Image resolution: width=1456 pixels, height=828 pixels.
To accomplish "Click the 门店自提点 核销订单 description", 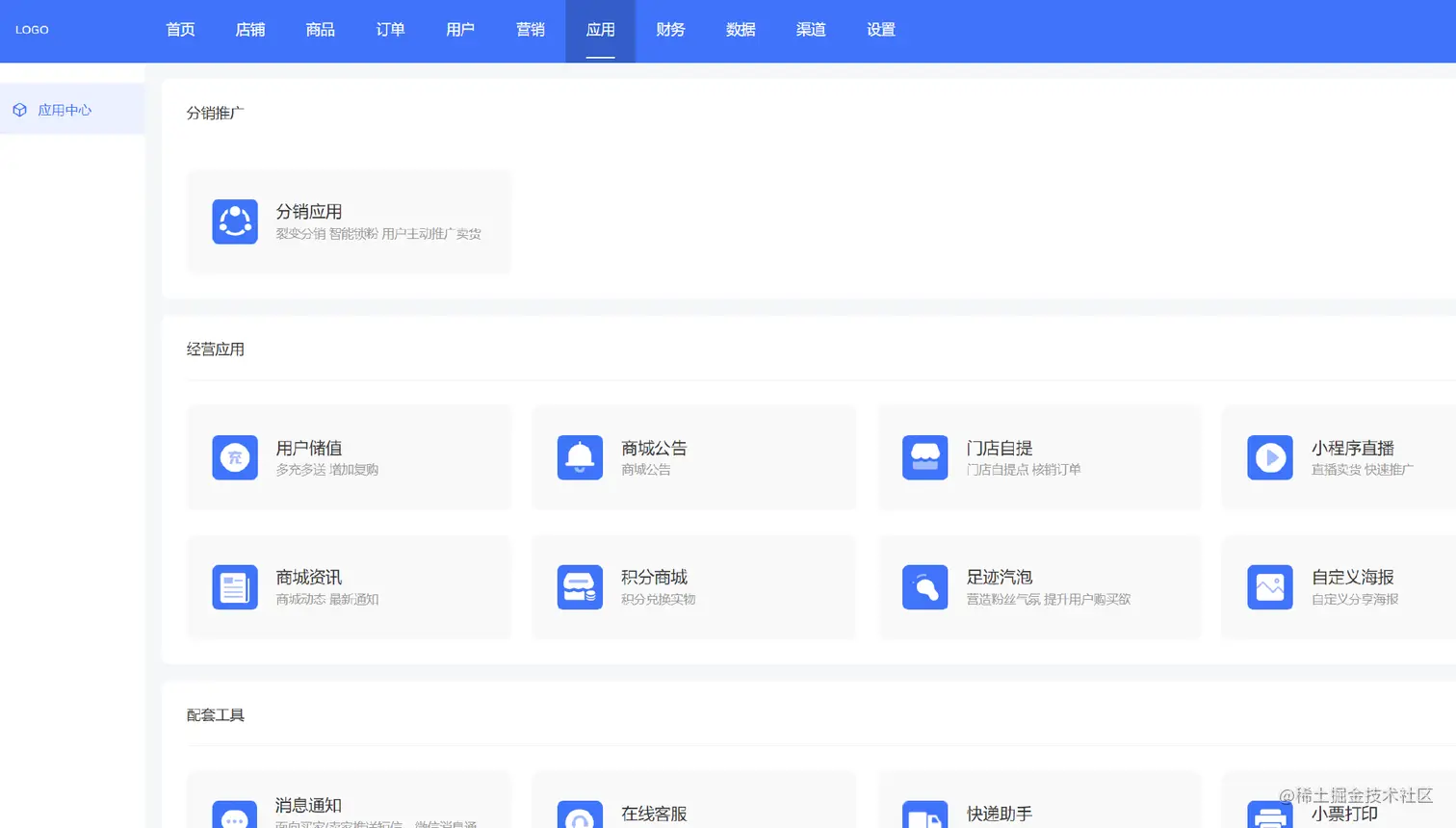I will point(1024,470).
